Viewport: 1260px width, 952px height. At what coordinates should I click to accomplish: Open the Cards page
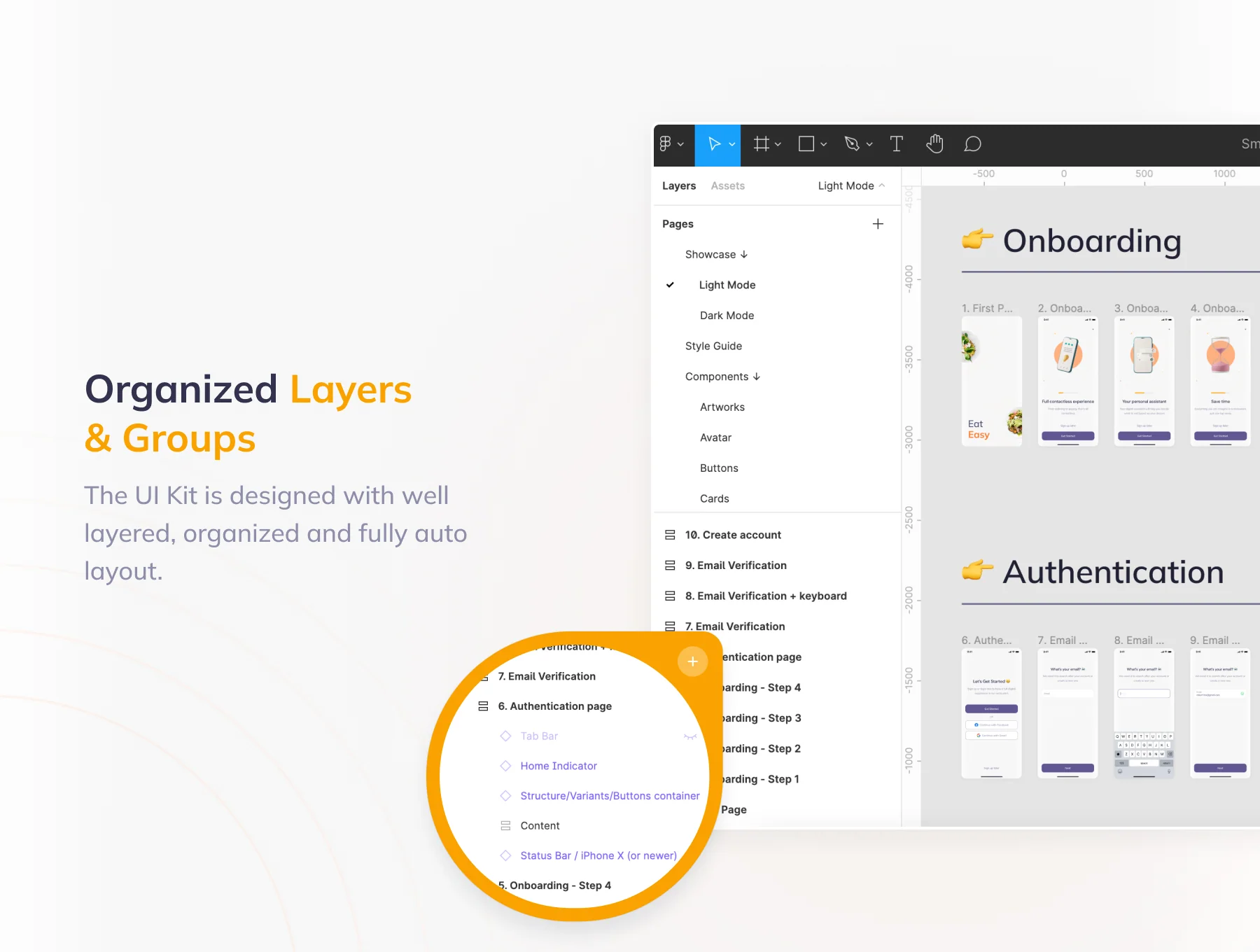coord(714,498)
